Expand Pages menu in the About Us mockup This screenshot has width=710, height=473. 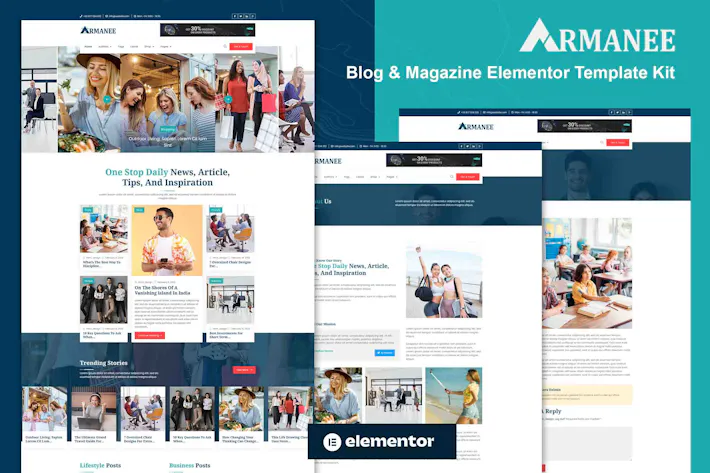pos(391,177)
